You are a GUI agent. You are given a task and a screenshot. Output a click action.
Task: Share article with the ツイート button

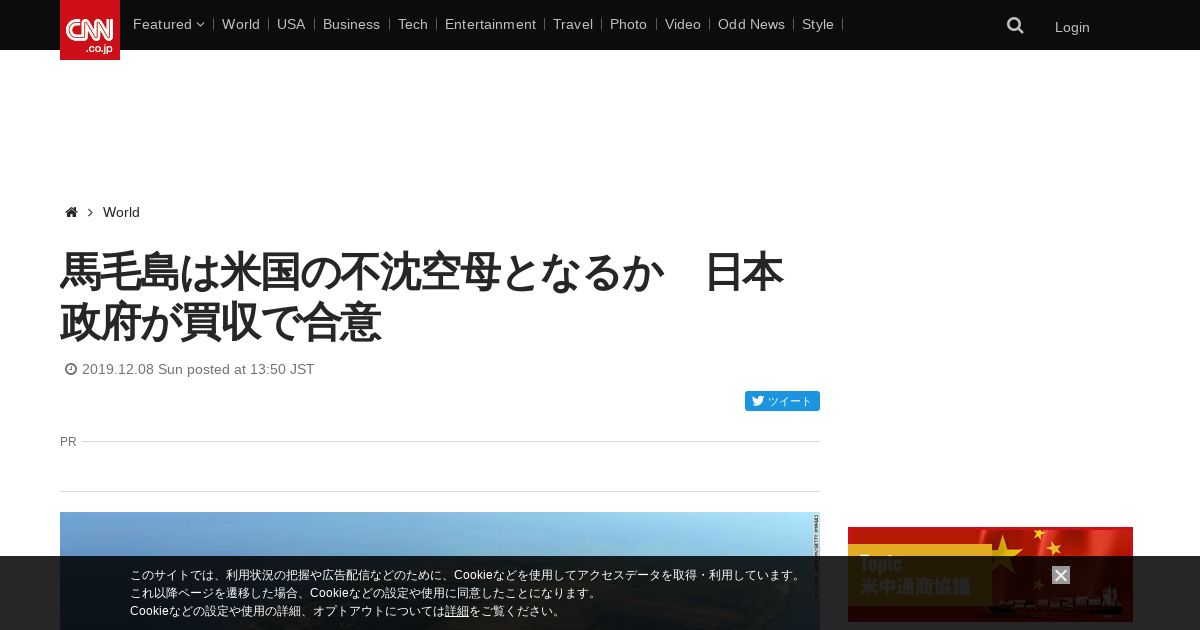coord(782,401)
